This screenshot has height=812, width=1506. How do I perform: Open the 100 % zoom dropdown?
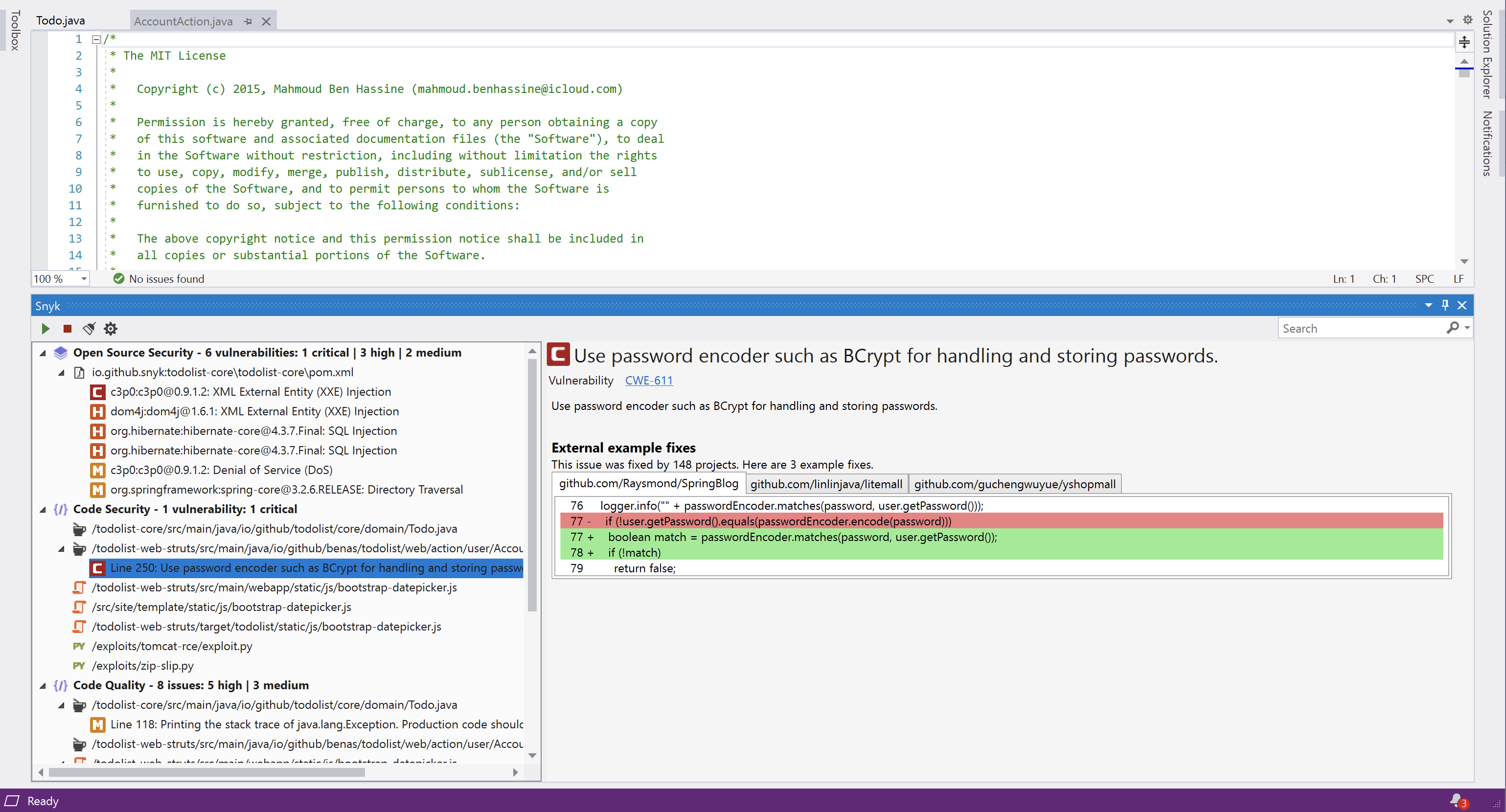84,279
